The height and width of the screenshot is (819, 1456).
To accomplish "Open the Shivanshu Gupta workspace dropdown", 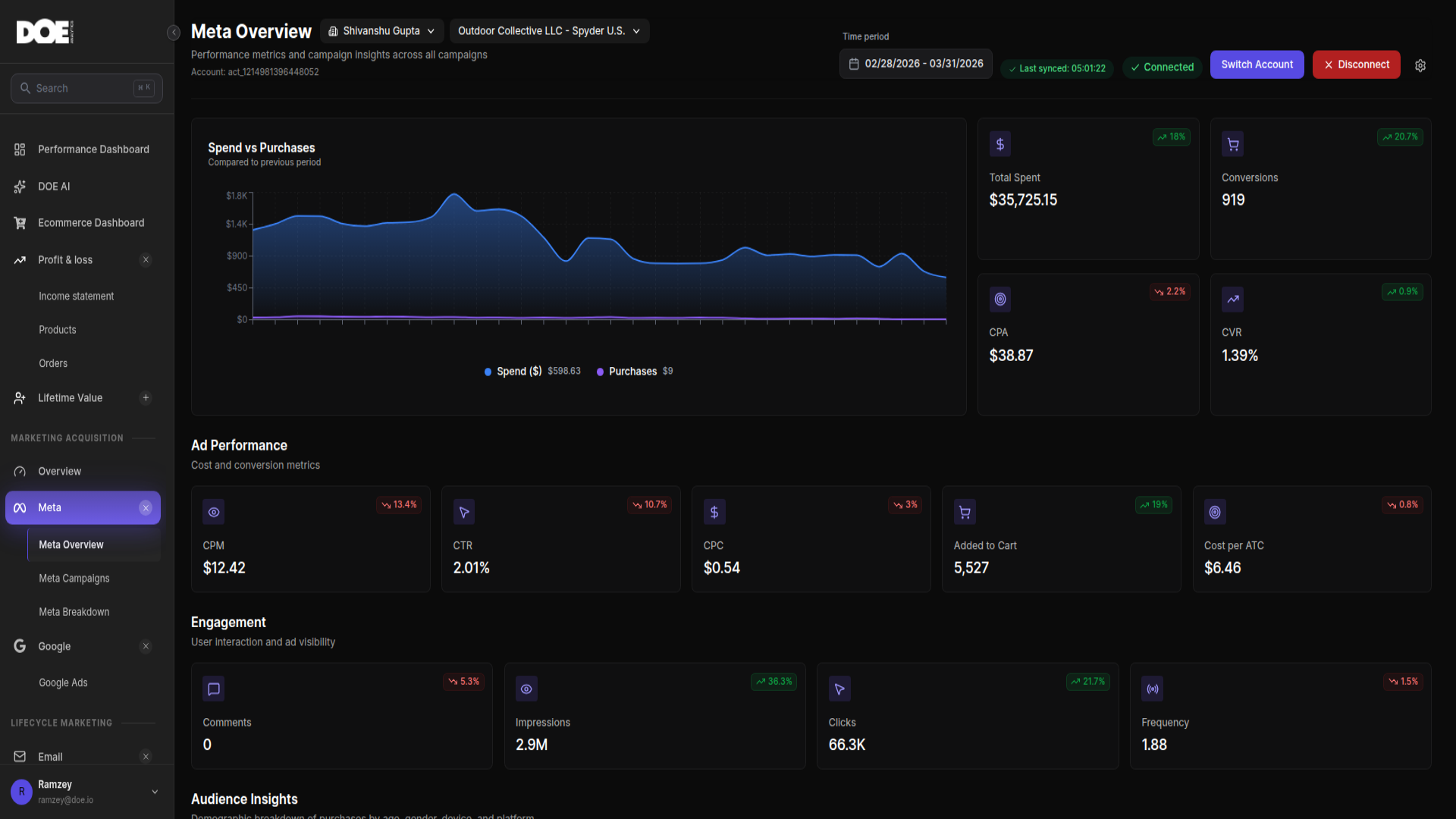I will [x=381, y=31].
